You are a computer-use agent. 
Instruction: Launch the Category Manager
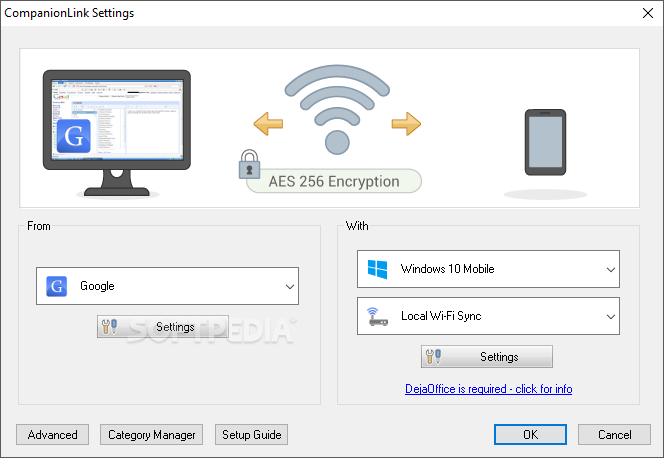(x=152, y=435)
